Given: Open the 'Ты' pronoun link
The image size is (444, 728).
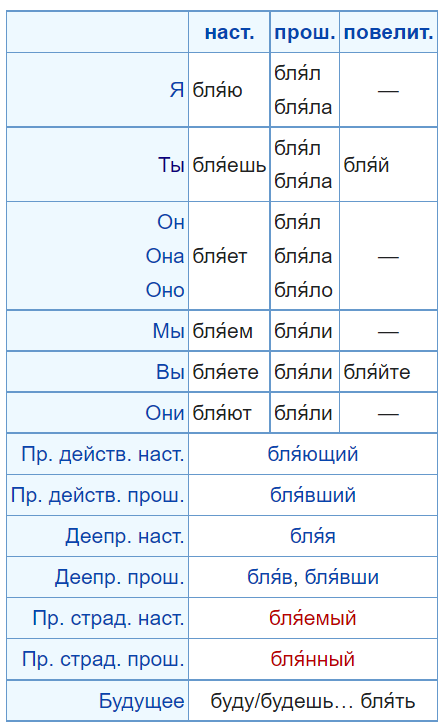Looking at the screenshot, I should (x=171, y=165).
